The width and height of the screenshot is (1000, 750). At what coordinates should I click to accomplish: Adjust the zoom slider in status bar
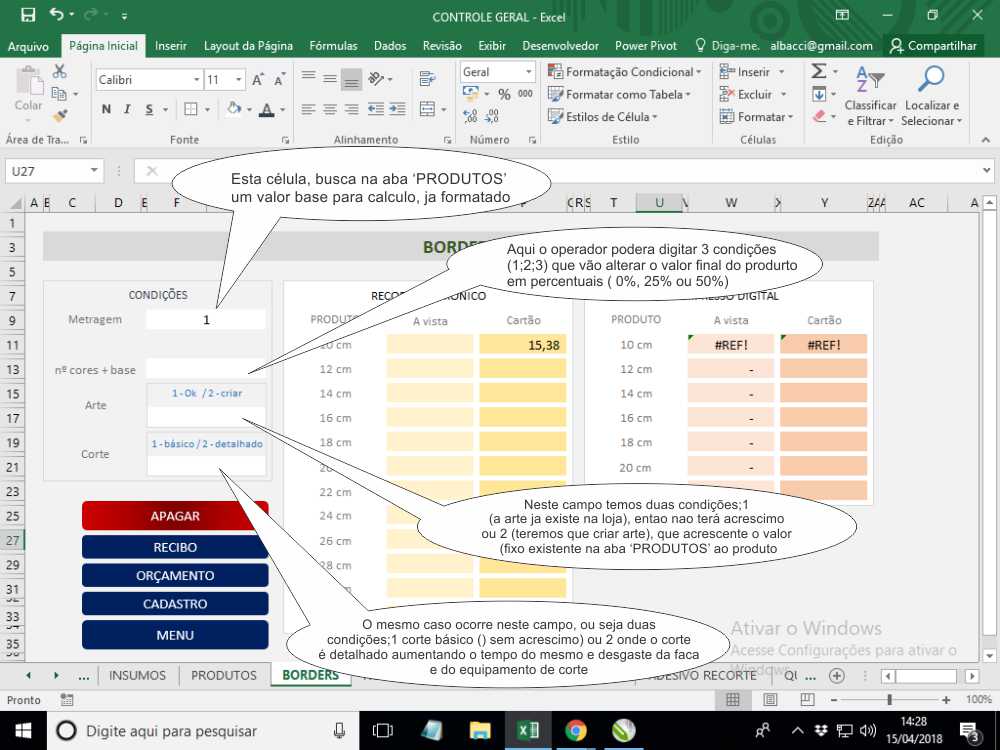[890, 700]
